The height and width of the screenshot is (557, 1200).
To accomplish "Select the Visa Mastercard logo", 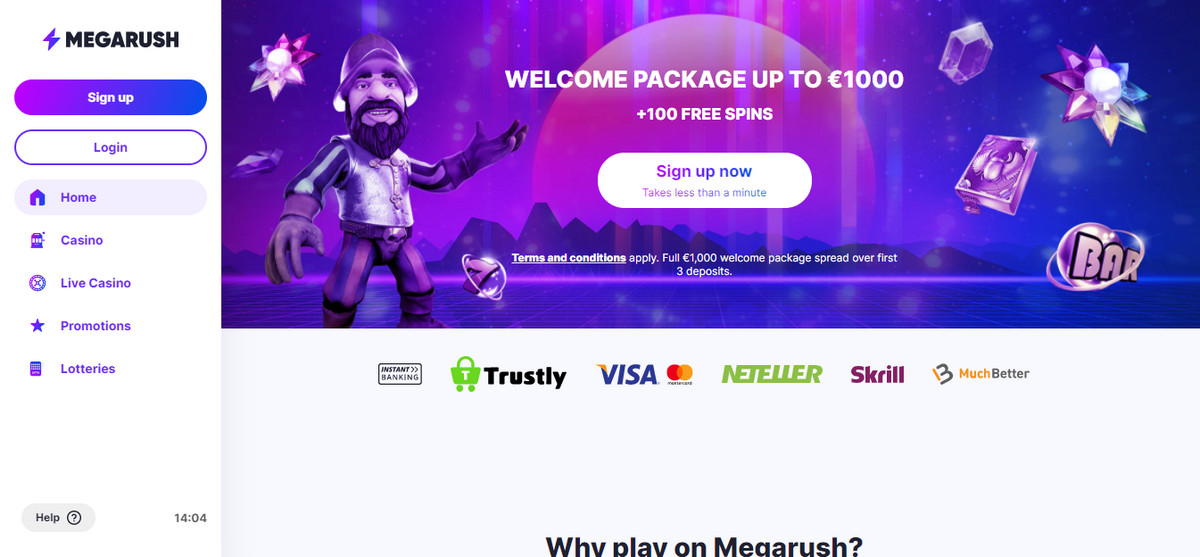I will 645,374.
